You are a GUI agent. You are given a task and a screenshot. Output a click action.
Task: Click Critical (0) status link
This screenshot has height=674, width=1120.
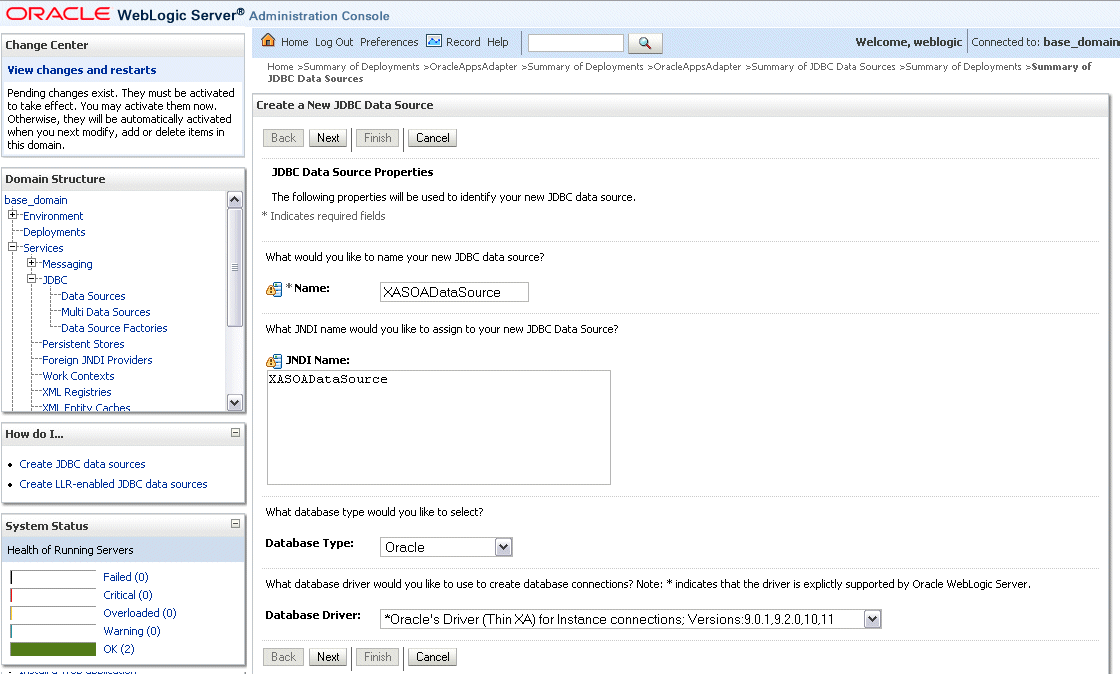point(128,595)
